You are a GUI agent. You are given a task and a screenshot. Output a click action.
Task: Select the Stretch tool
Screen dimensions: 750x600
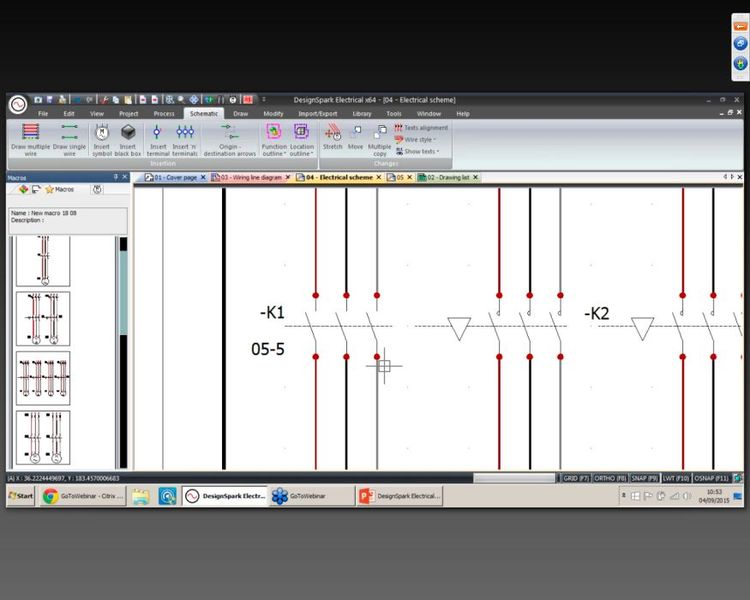(332, 137)
